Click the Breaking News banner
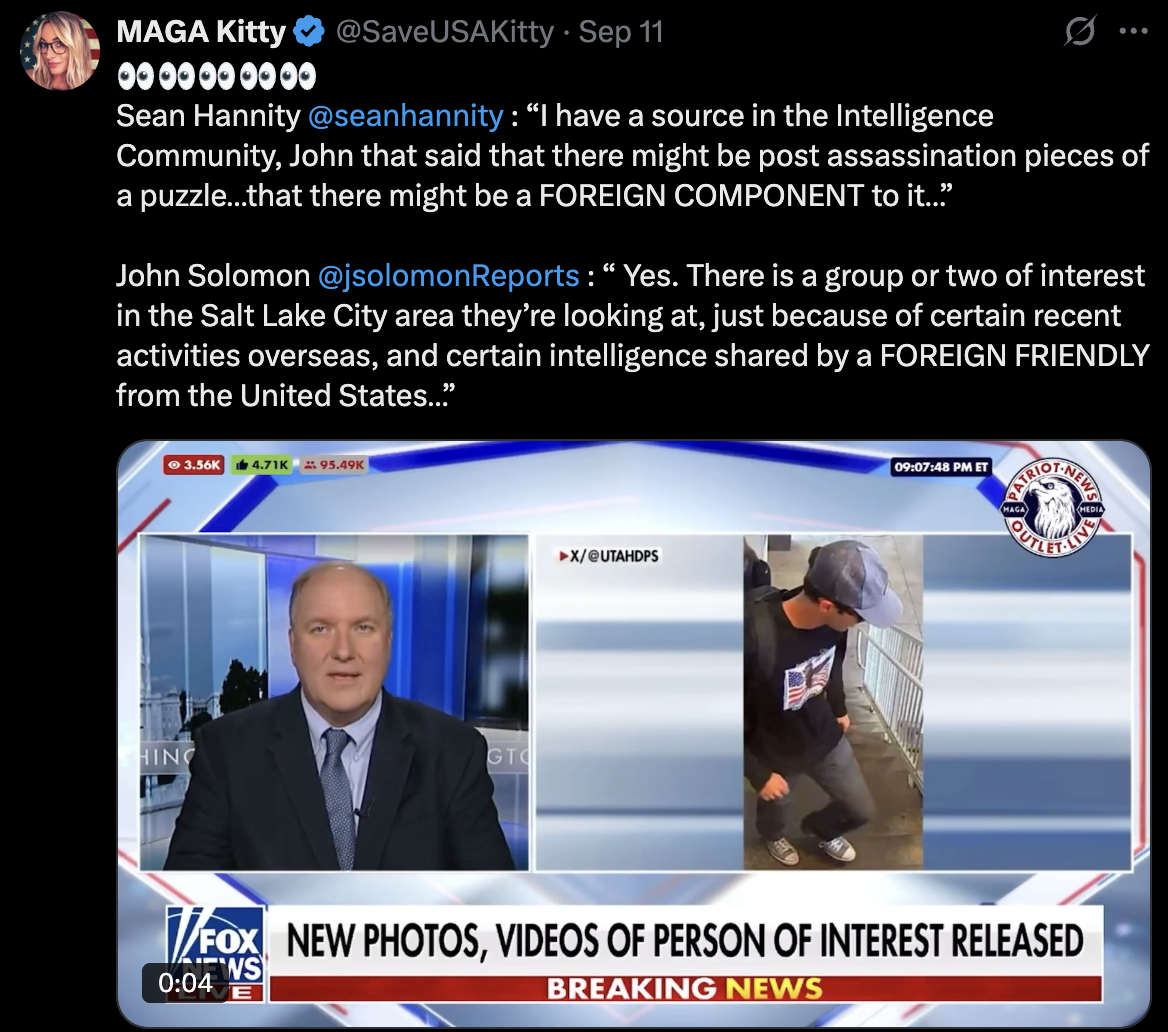The width and height of the screenshot is (1168, 1032). pos(685,989)
